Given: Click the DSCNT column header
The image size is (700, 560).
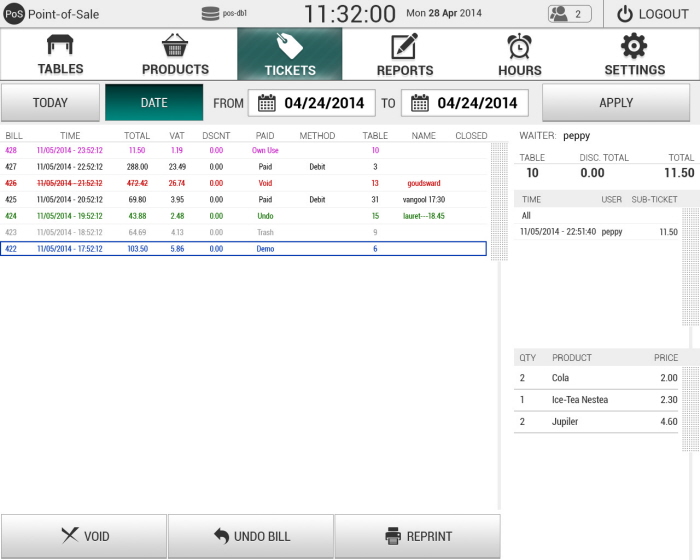Looking at the screenshot, I should [x=216, y=136].
